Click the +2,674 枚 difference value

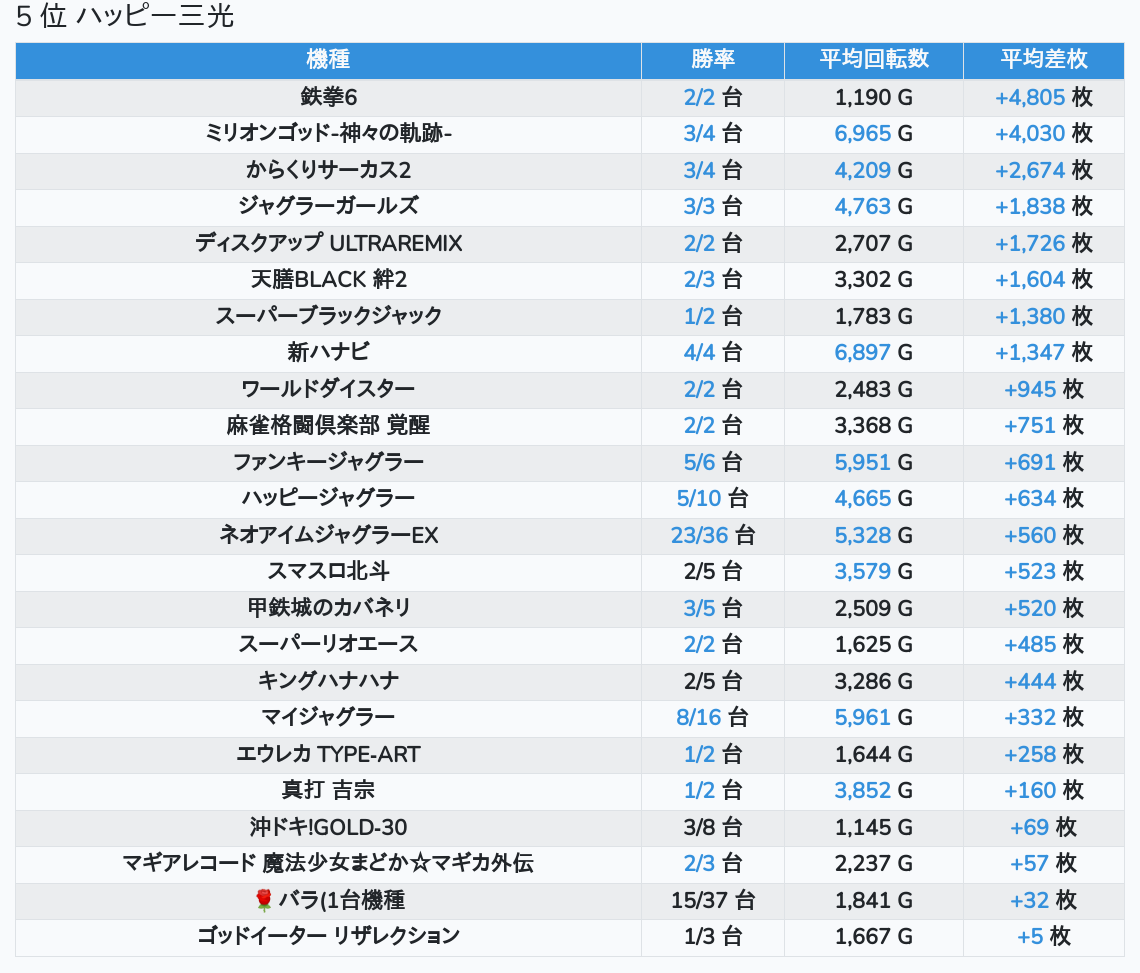(x=1043, y=170)
